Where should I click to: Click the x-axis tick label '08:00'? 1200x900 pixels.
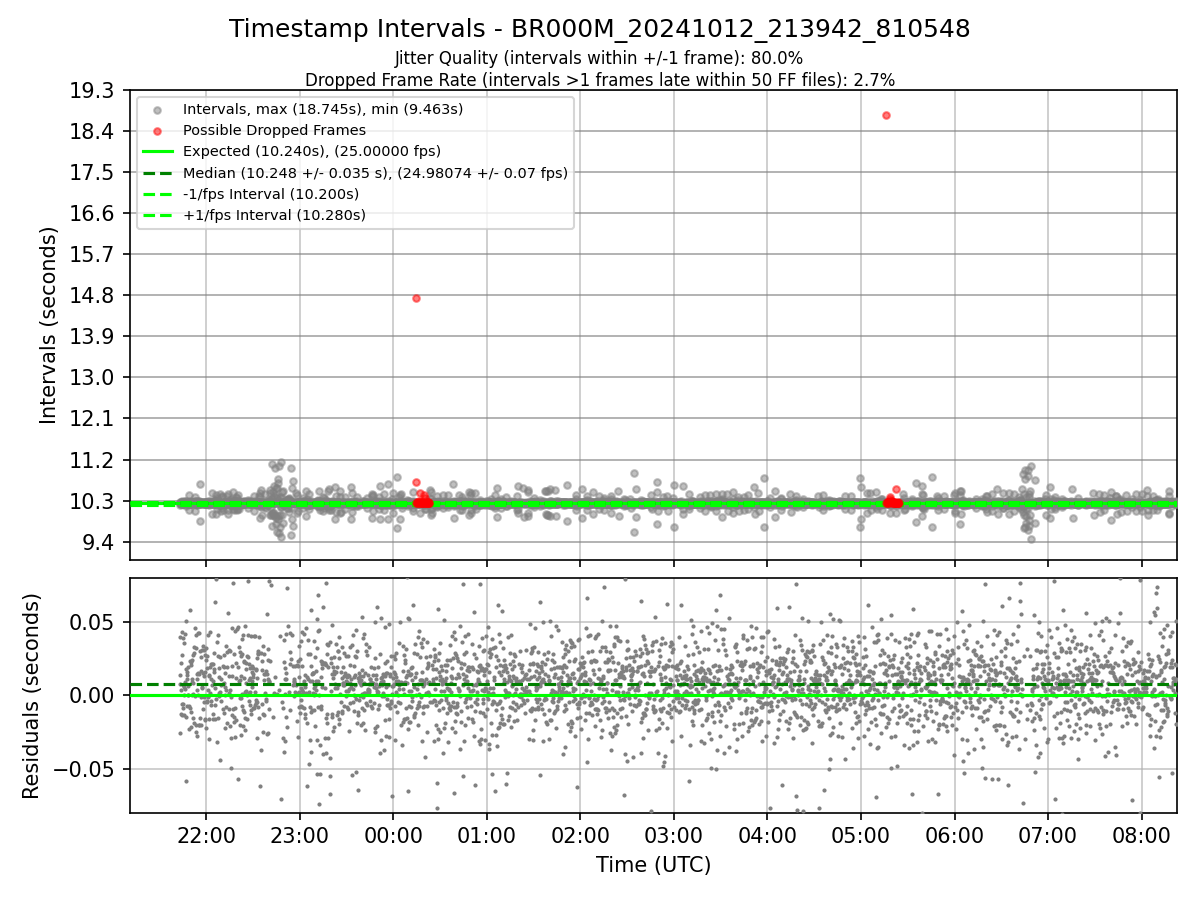[x=1142, y=834]
